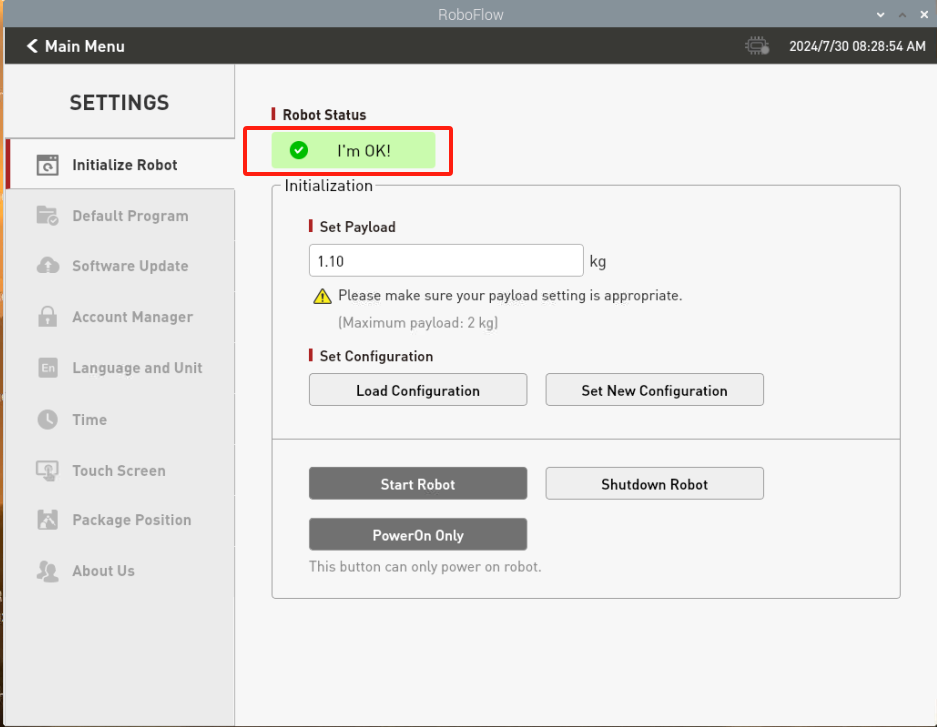This screenshot has height=727, width=937.
Task: Click the Set Payload input field
Action: [x=445, y=261]
